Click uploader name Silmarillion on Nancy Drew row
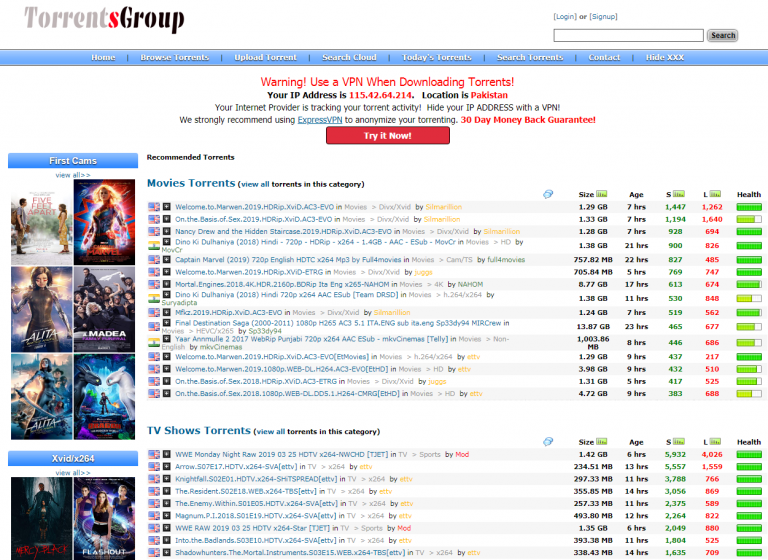This screenshot has height=560, width=768. coord(502,231)
